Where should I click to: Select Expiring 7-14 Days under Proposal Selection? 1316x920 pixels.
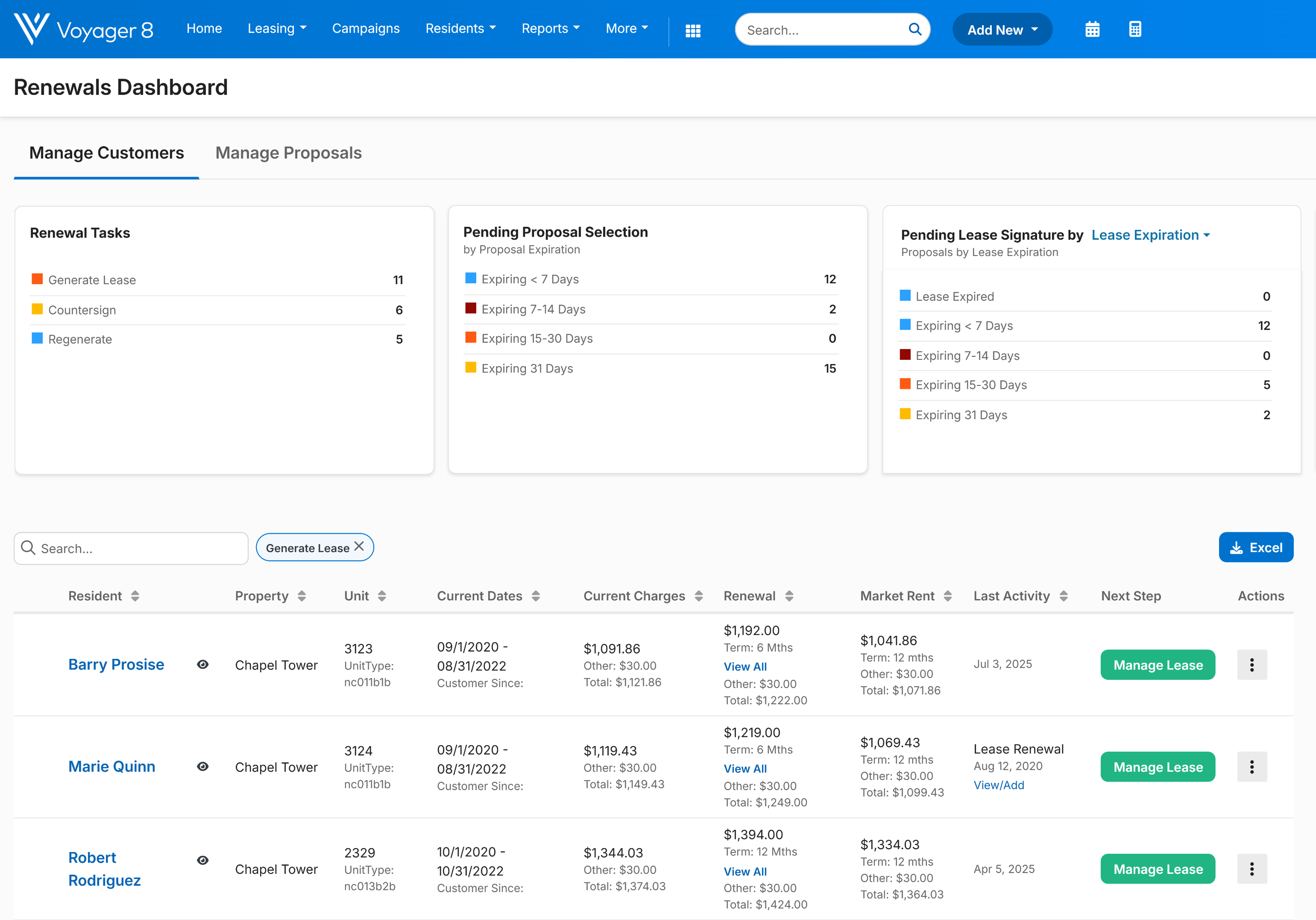point(651,309)
